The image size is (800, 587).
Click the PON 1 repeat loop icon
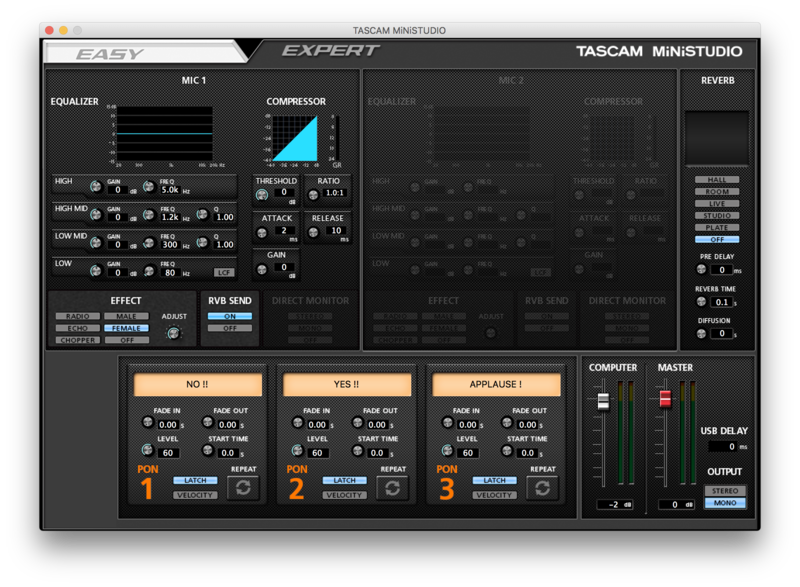point(243,487)
